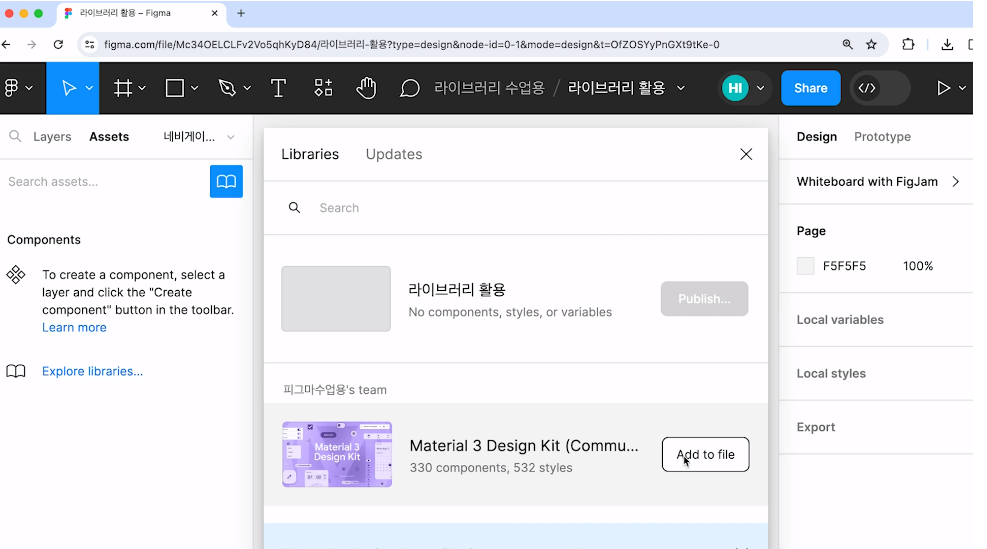Click Material 3 Design Kit title
Image resolution: width=987 pixels, height=549 pixels.
coord(524,446)
